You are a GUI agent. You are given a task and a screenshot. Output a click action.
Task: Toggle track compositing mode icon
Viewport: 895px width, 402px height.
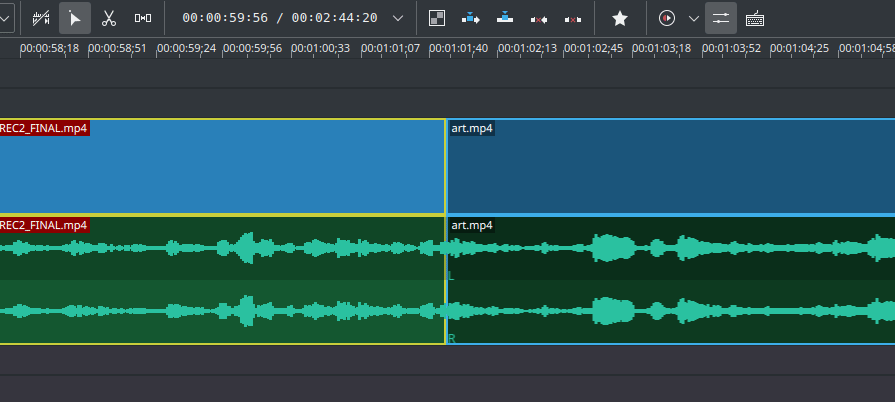tap(41, 18)
